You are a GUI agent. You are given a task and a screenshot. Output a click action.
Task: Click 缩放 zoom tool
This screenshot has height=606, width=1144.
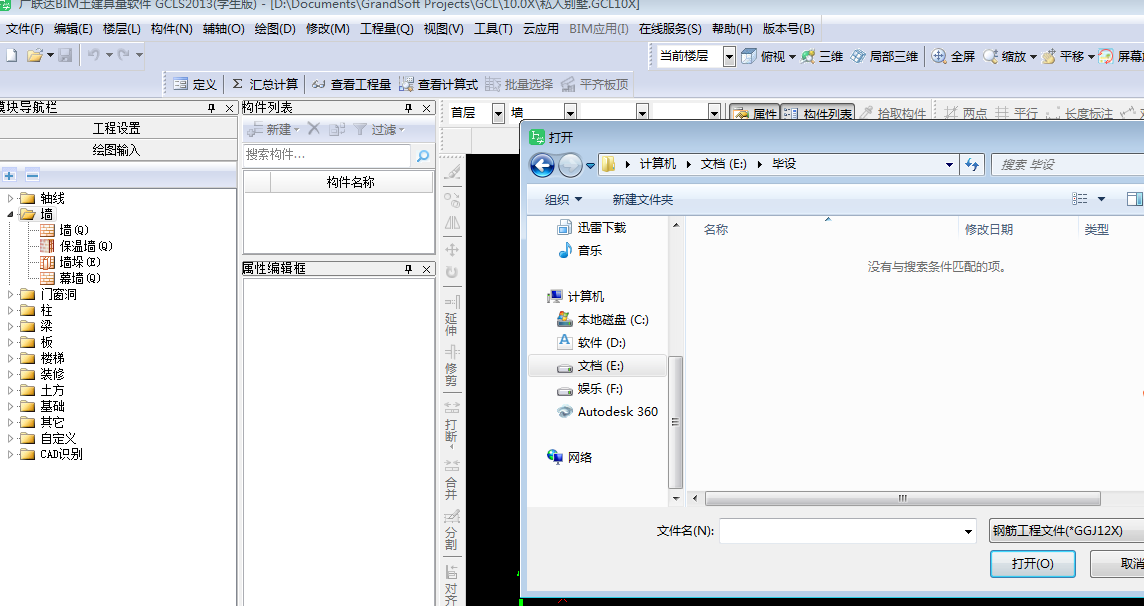click(x=1005, y=56)
